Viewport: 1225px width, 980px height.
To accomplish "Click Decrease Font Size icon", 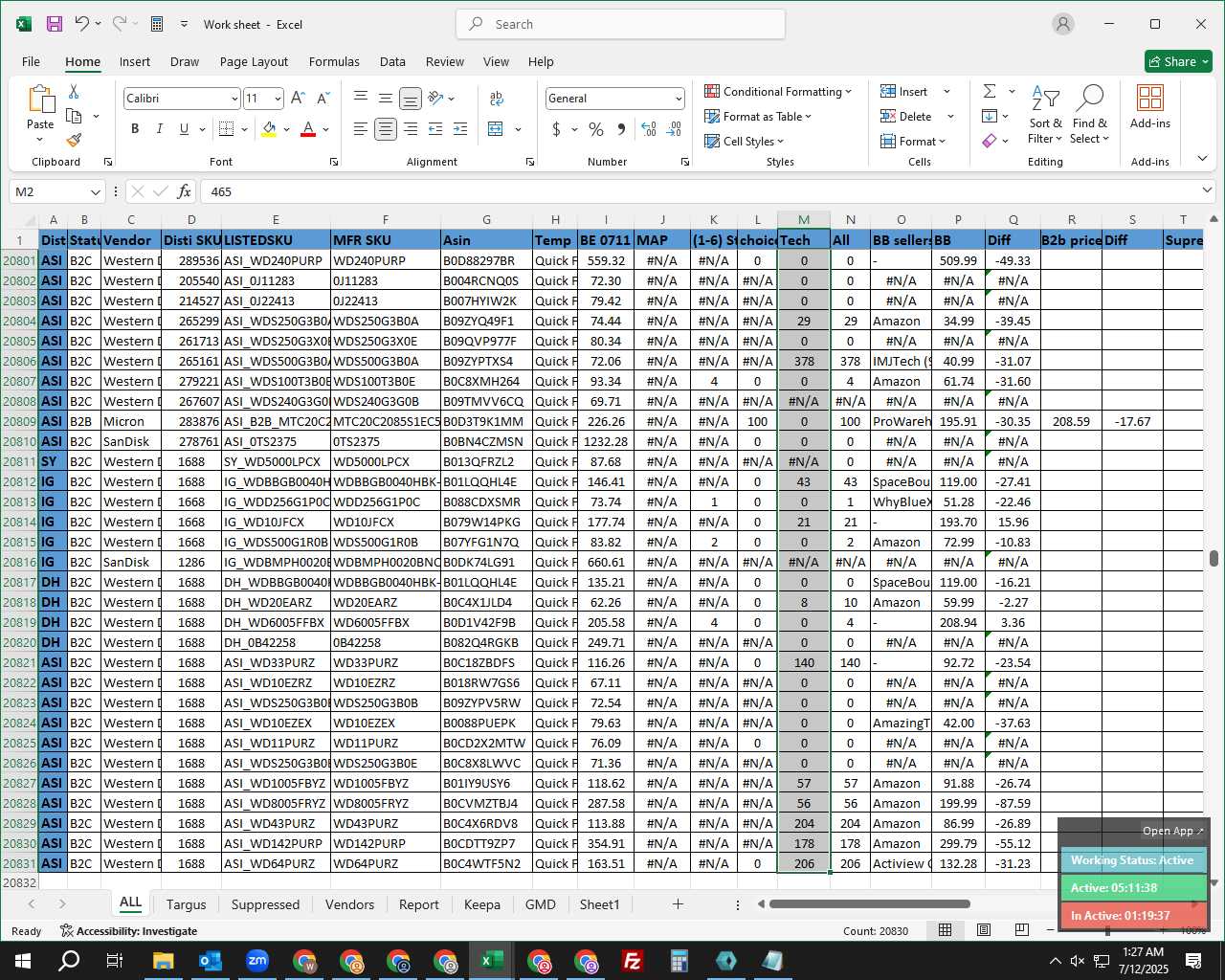I will 323,98.
